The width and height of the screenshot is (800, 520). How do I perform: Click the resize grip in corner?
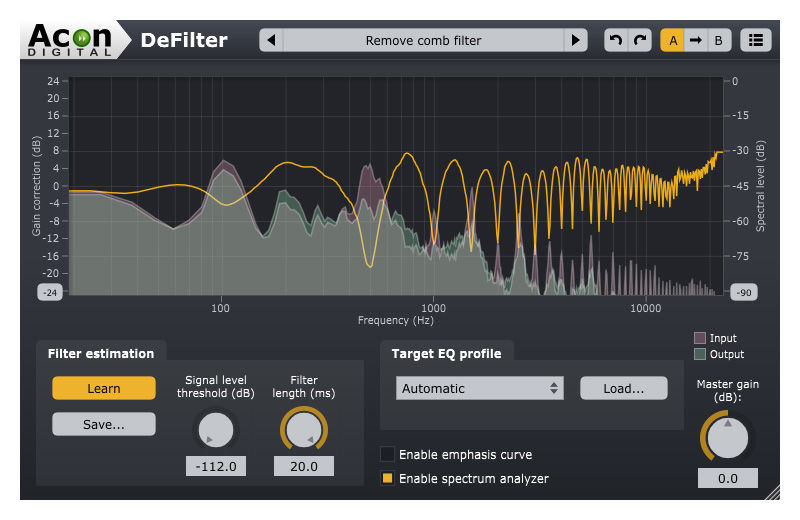click(772, 493)
